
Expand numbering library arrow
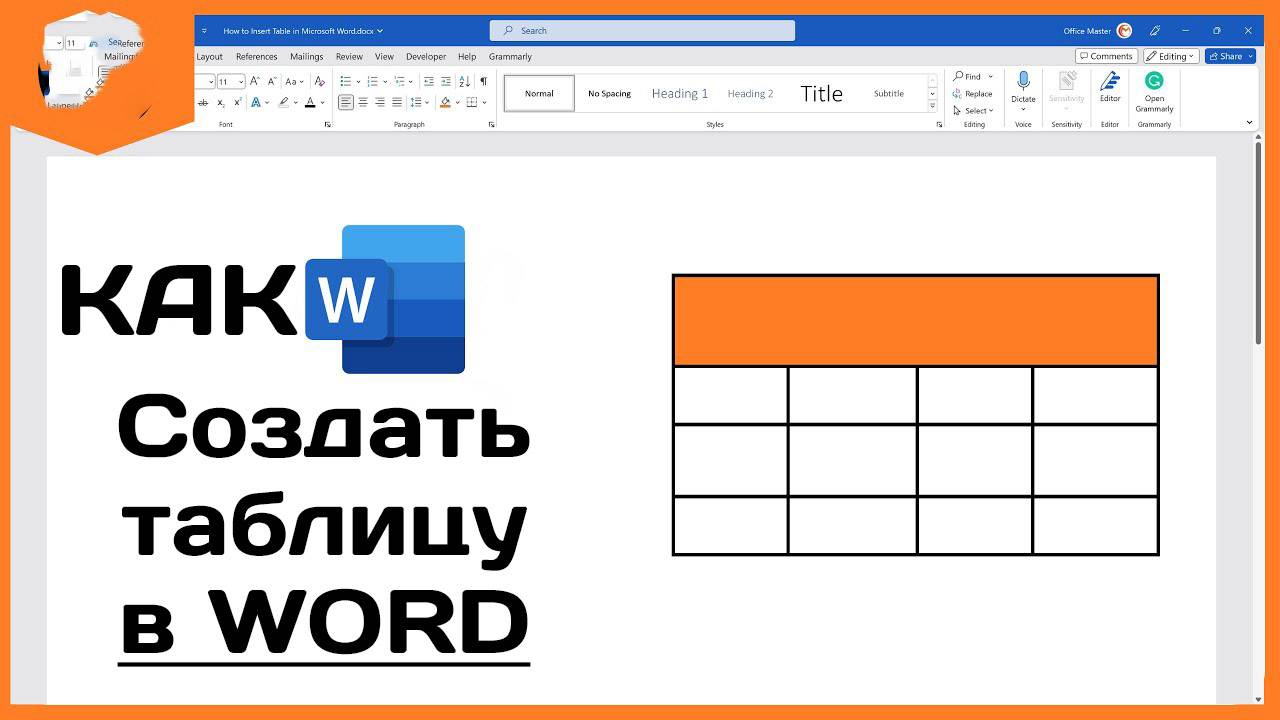pyautogui.click(x=385, y=82)
